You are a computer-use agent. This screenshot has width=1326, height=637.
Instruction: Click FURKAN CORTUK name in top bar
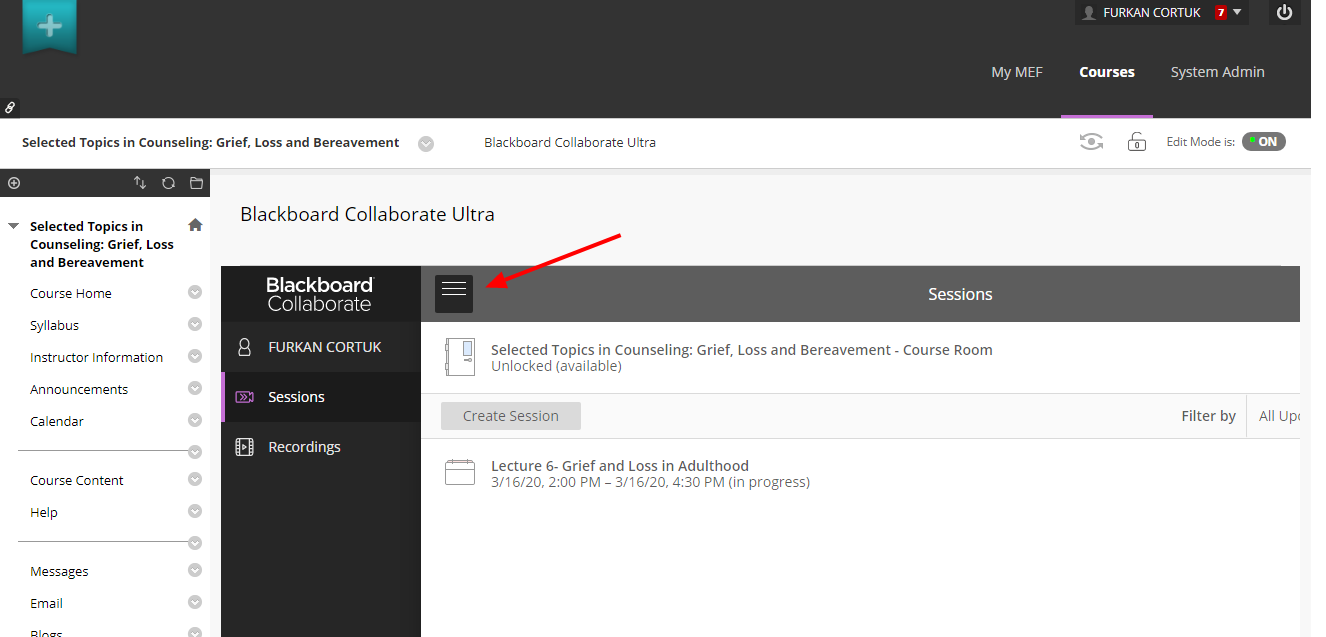click(1151, 13)
